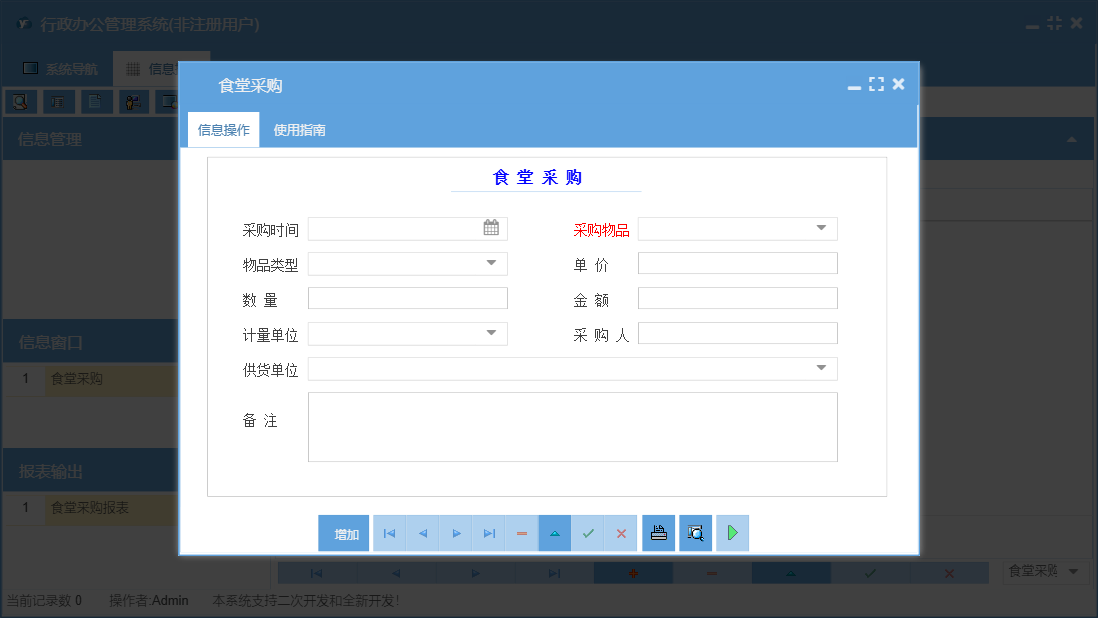The height and width of the screenshot is (618, 1098).
Task: Expand the 采购物品 dropdown
Action: coord(821,228)
